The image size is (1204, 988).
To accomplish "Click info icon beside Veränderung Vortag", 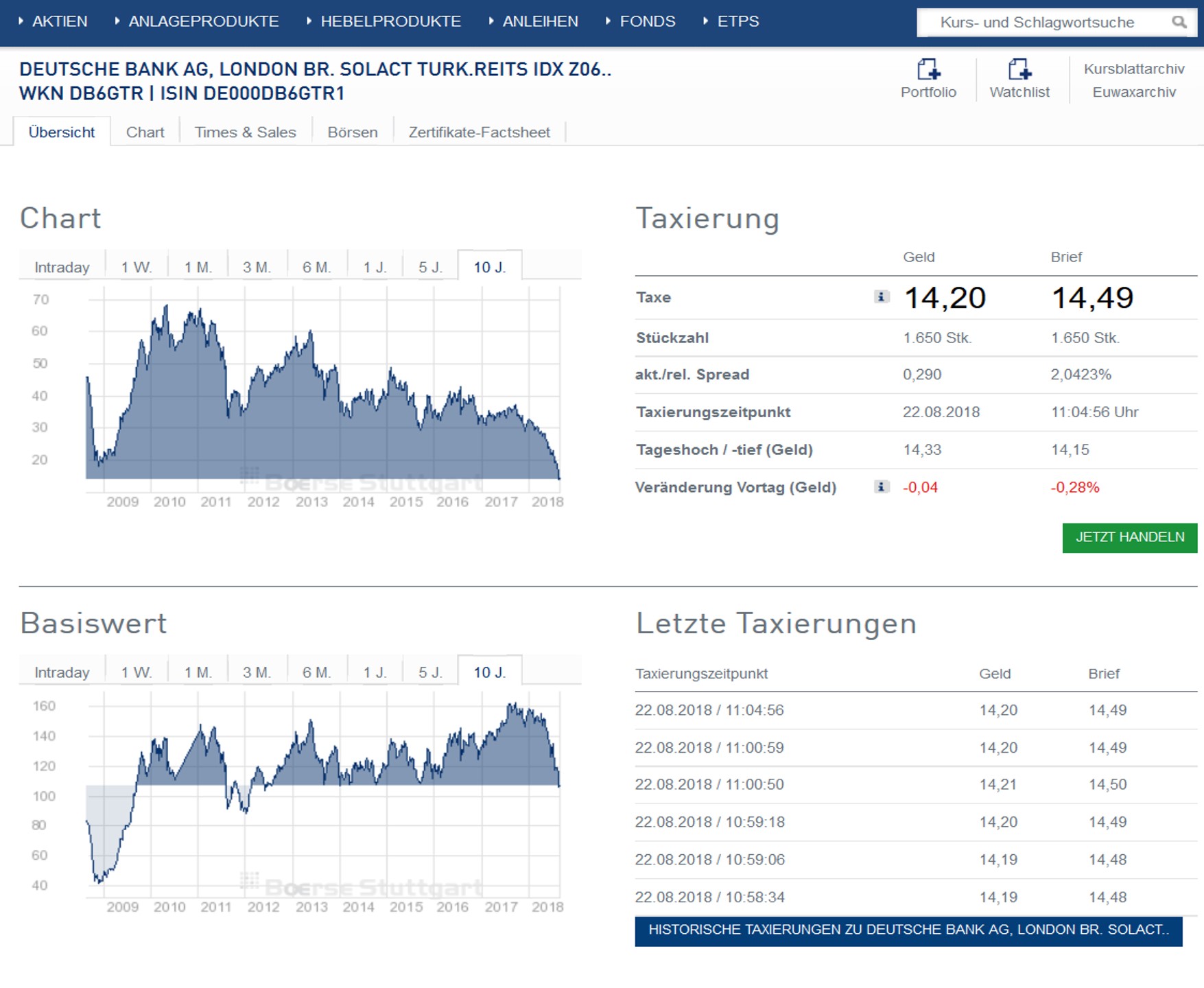I will coord(881,487).
